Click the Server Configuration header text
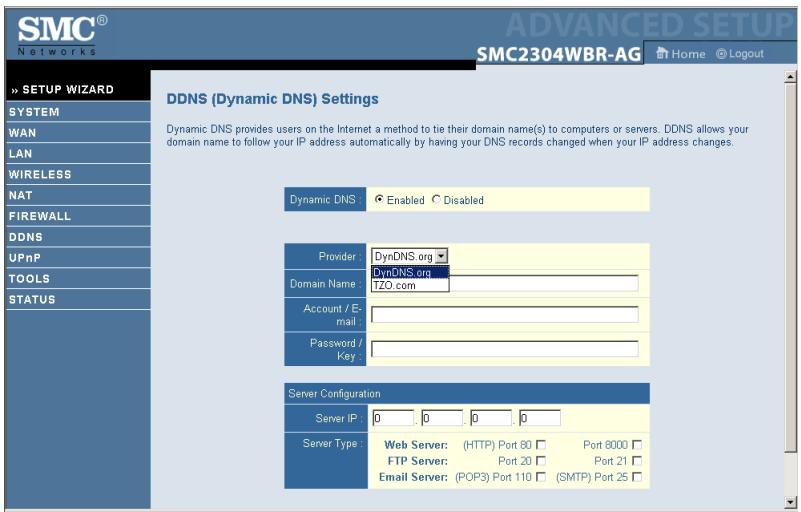801x512 pixels. 334,393
